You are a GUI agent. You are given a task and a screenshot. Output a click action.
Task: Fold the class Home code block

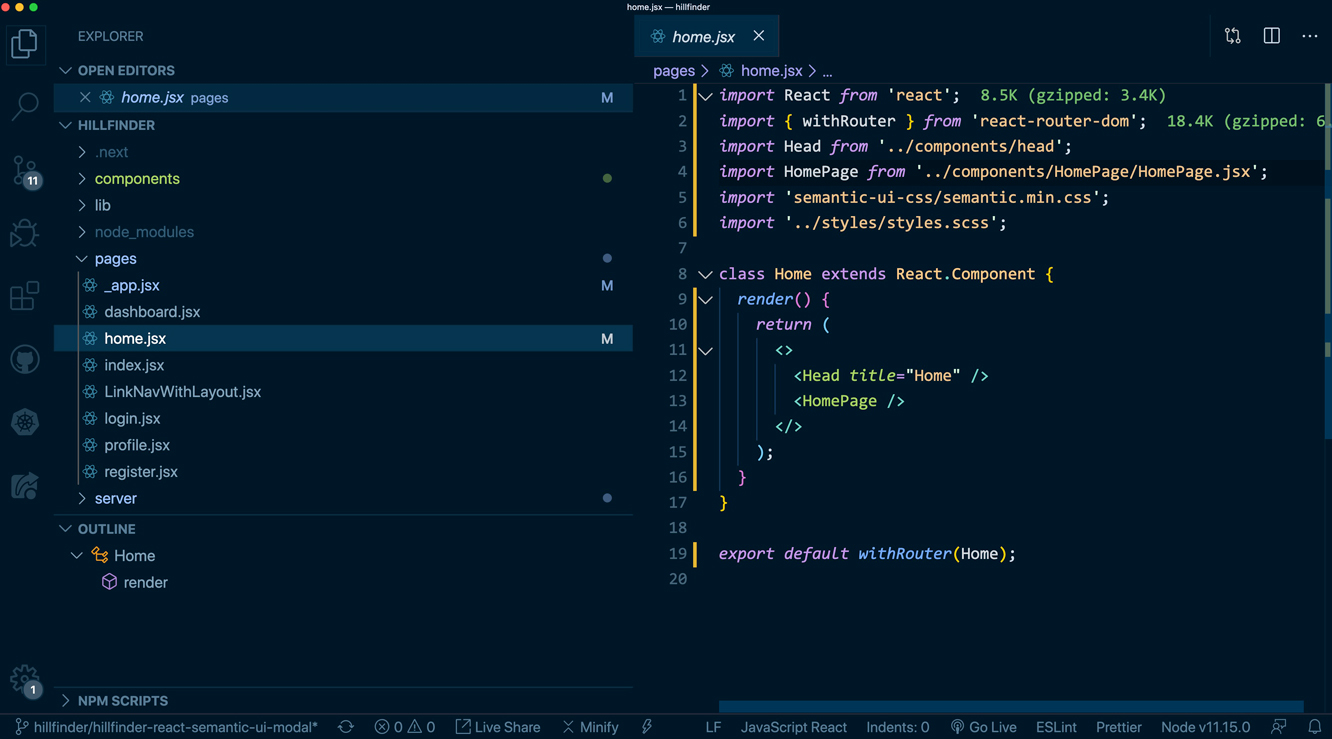[705, 274]
